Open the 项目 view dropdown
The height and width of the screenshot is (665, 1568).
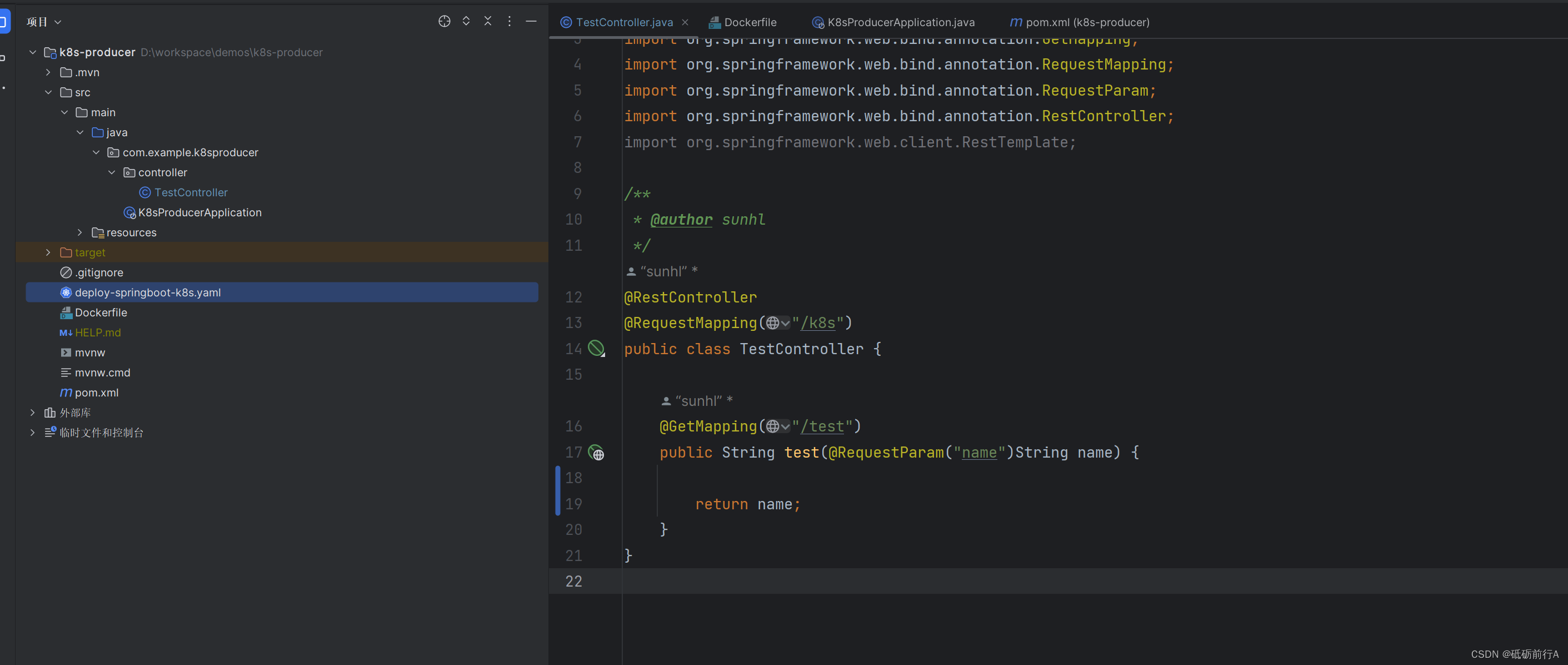(x=44, y=22)
